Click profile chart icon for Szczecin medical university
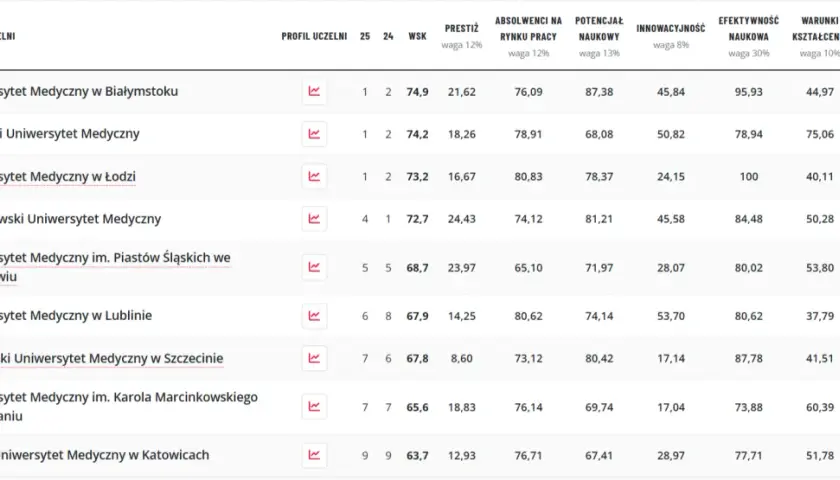Viewport: 840px width, 480px height. click(314, 358)
